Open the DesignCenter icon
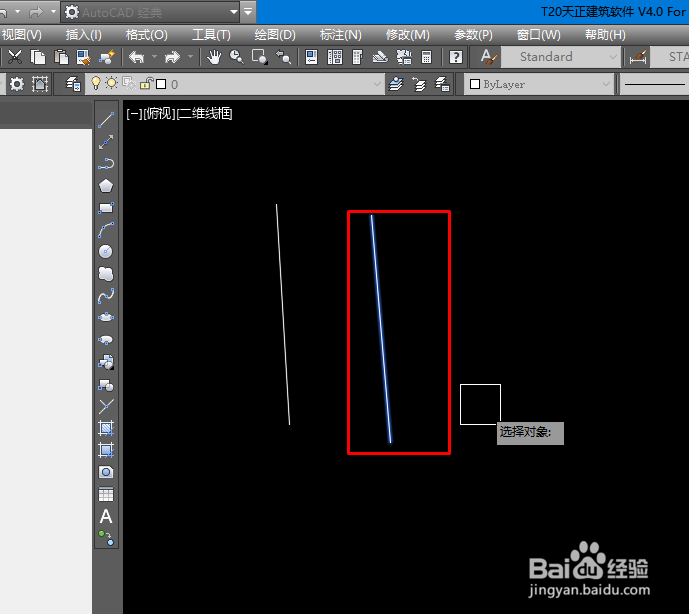Image resolution: width=689 pixels, height=614 pixels. [x=335, y=57]
